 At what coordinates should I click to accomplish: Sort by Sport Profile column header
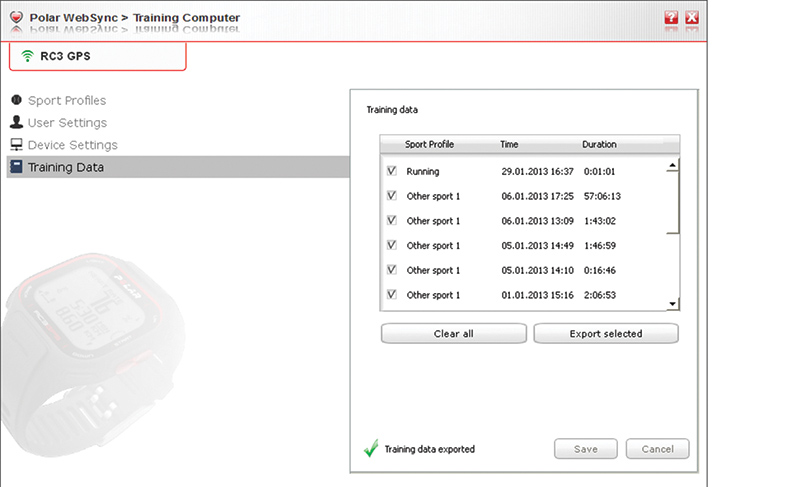coord(429,144)
